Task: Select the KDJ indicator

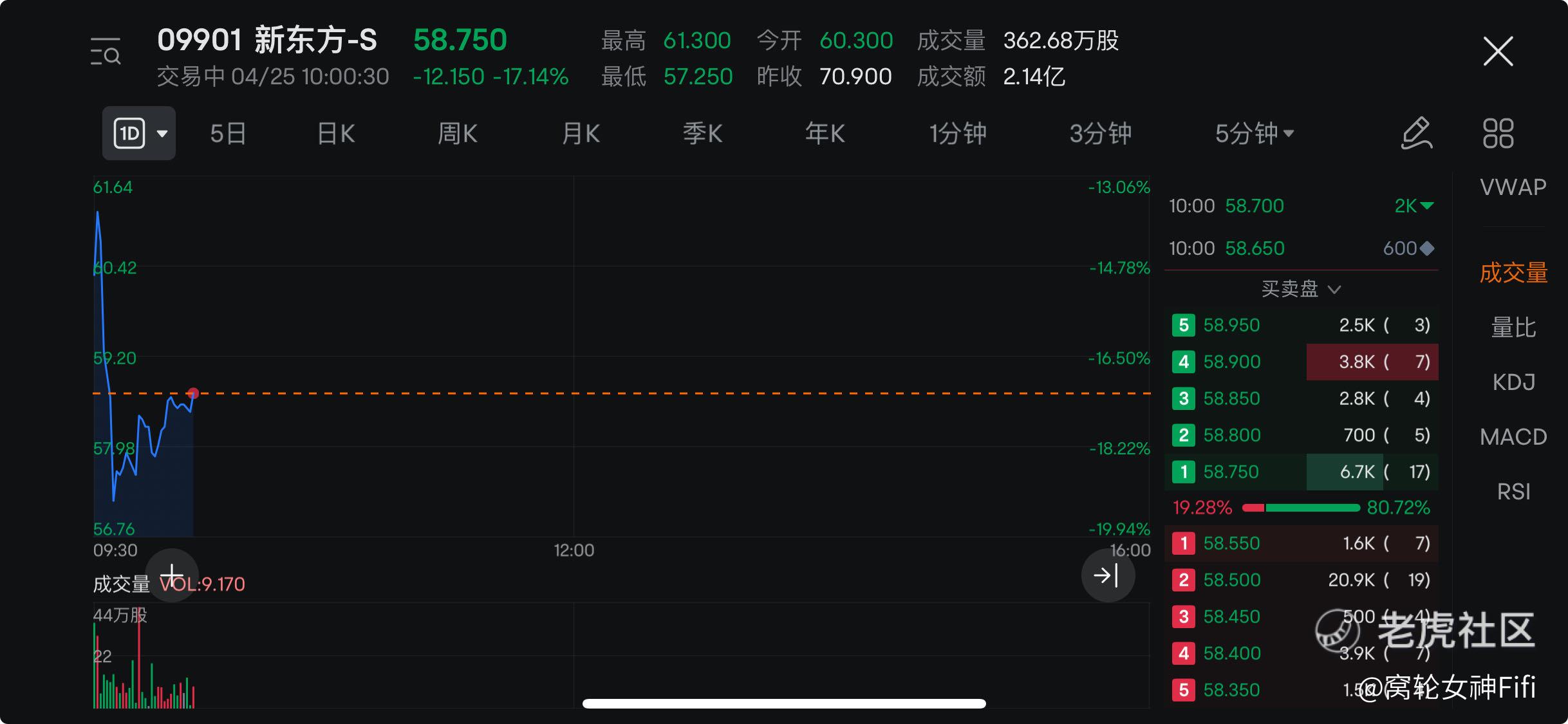Action: (1513, 382)
